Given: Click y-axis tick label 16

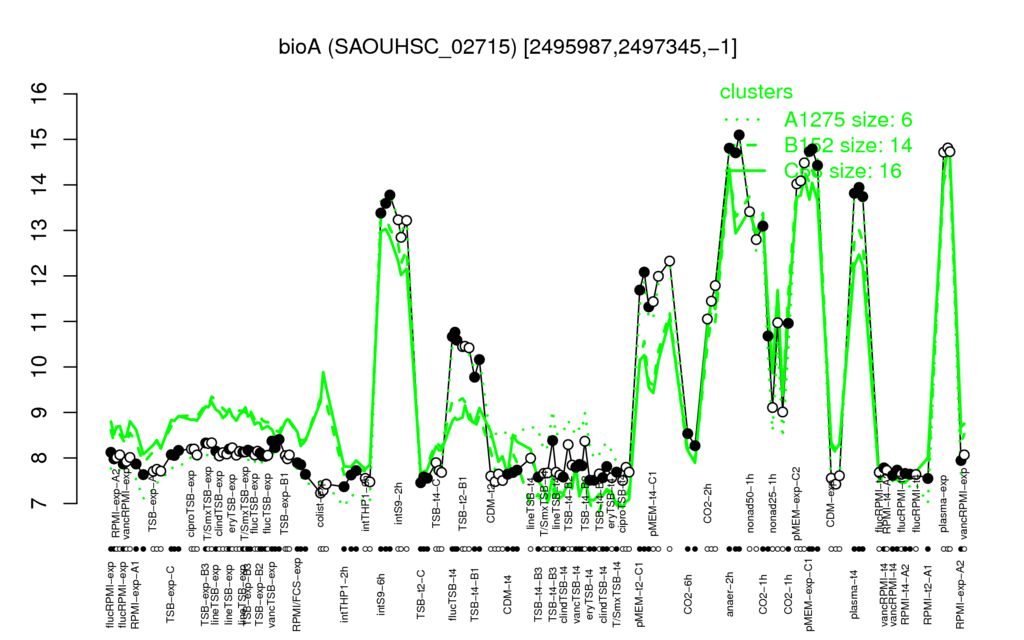Looking at the screenshot, I should tap(39, 94).
